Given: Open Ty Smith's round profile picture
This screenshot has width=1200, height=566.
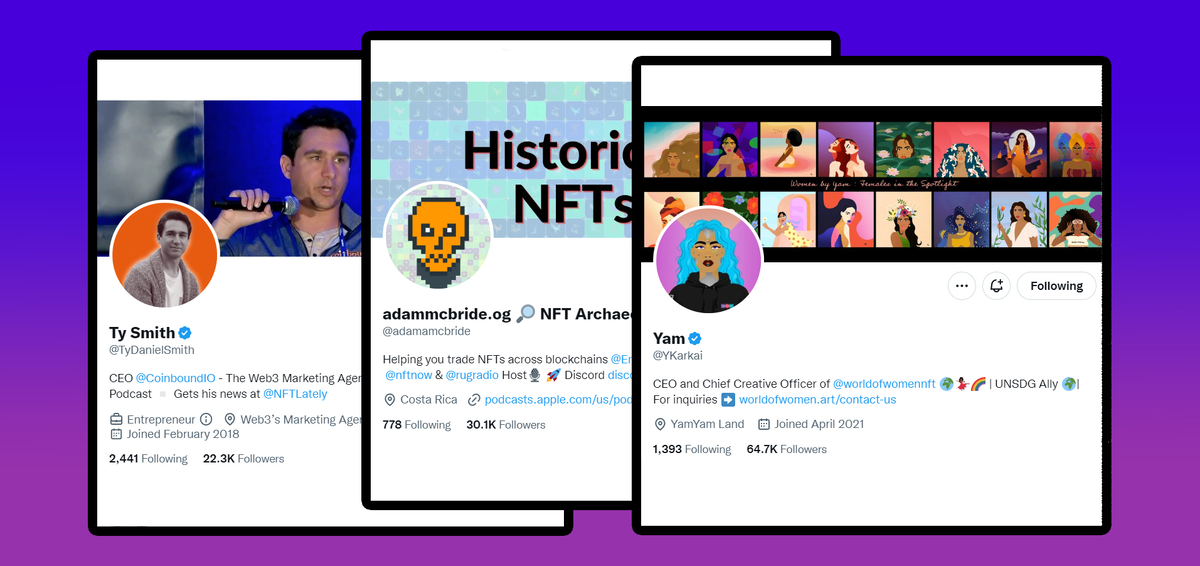Looking at the screenshot, I should pos(164,254).
